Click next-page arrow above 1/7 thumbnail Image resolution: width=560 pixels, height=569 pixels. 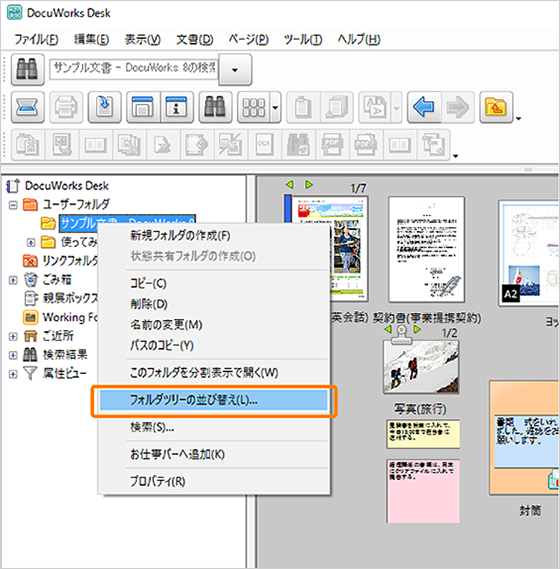coord(309,185)
